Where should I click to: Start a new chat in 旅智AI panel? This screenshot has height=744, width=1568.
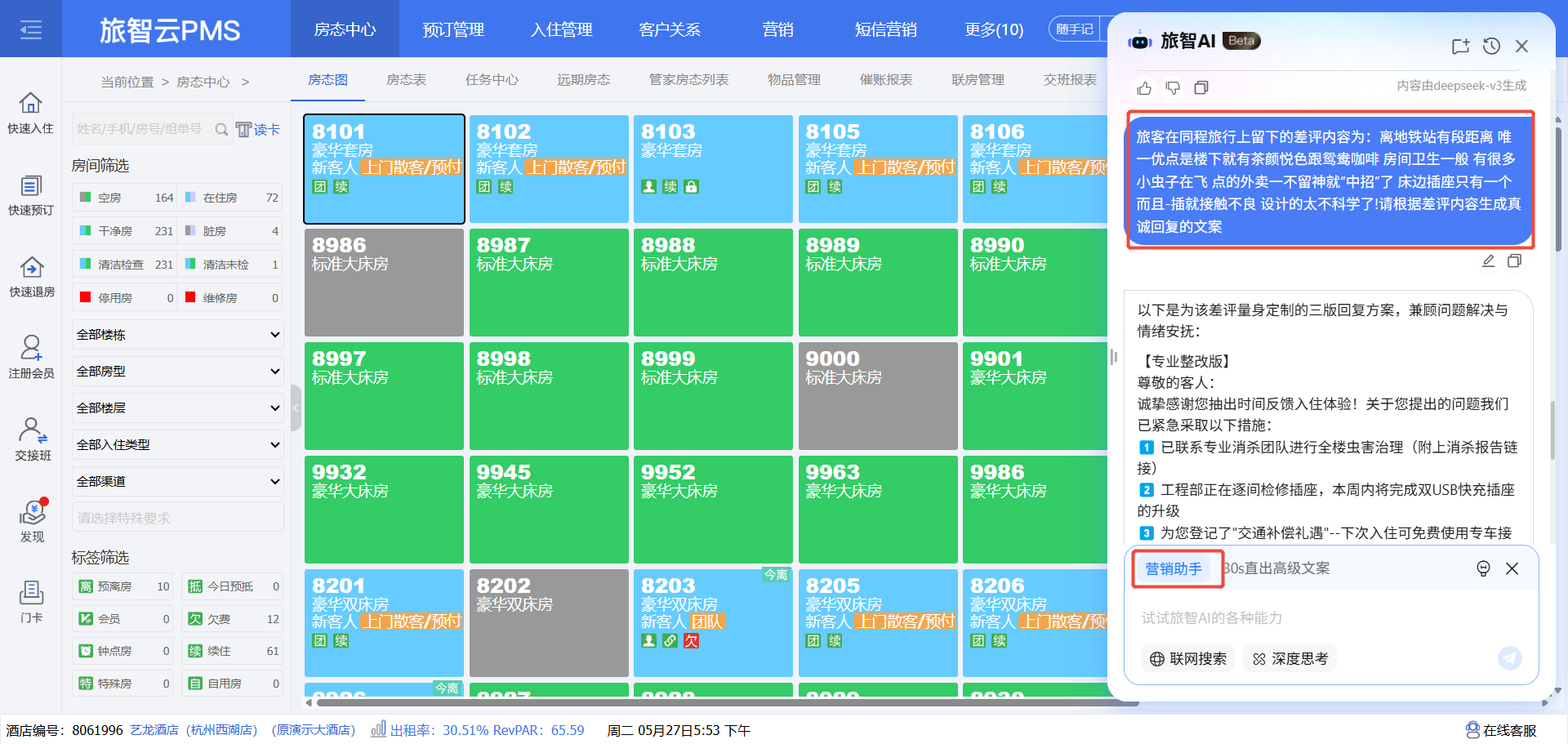(1461, 46)
